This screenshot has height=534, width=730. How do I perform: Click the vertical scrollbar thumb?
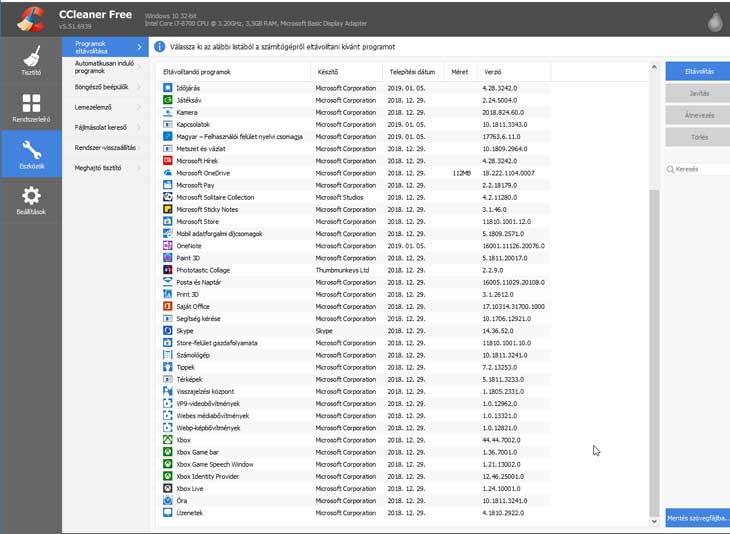pyautogui.click(x=654, y=352)
